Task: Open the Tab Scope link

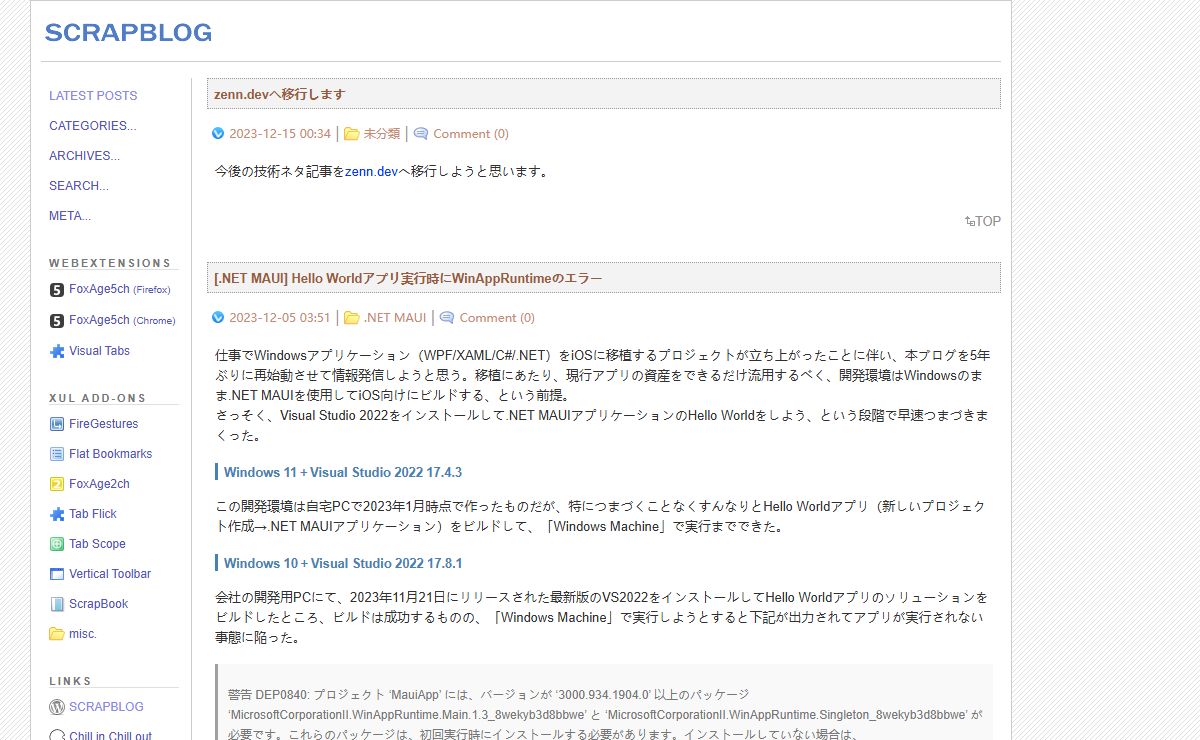Action: pyautogui.click(x=97, y=544)
